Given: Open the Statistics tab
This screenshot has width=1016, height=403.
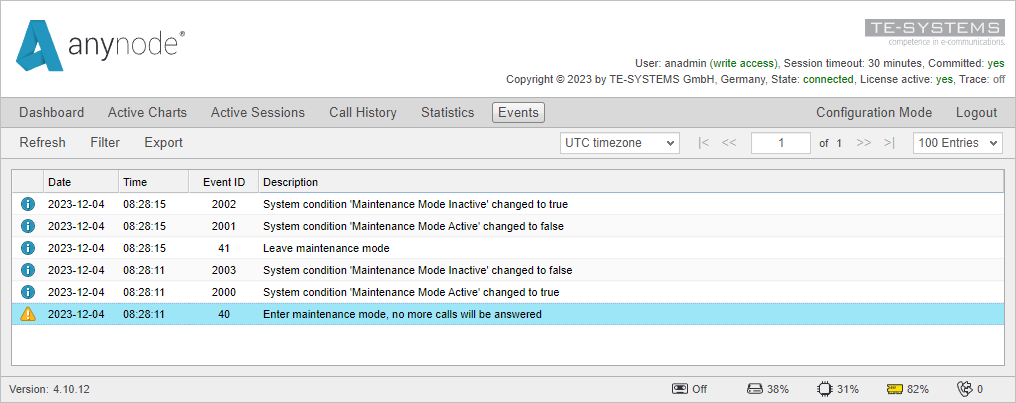Looking at the screenshot, I should [x=448, y=113].
